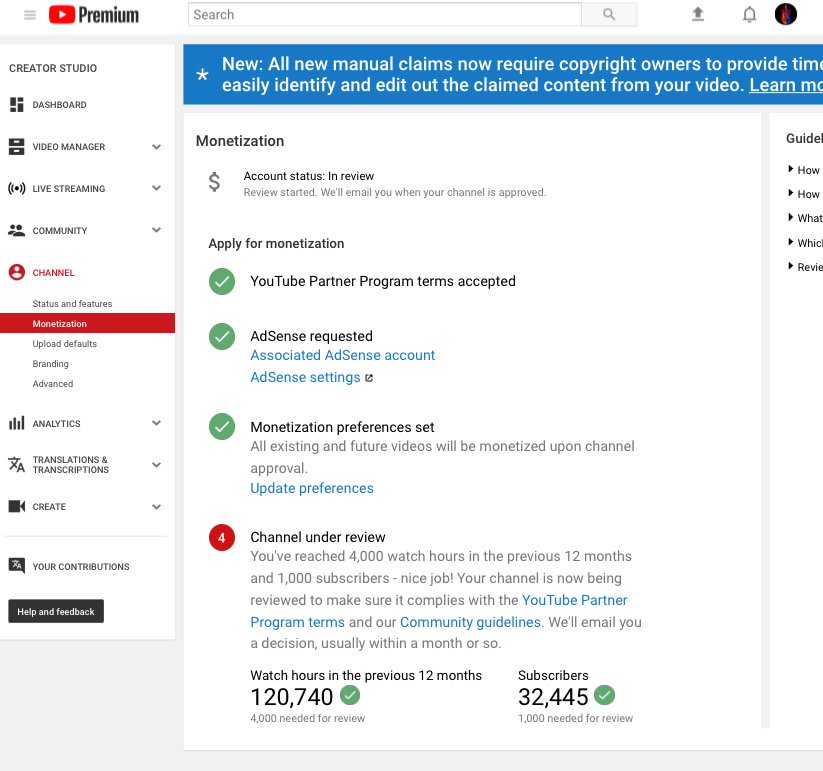Click green check beside Partner Program terms
The width and height of the screenshot is (823, 771).
click(x=222, y=281)
